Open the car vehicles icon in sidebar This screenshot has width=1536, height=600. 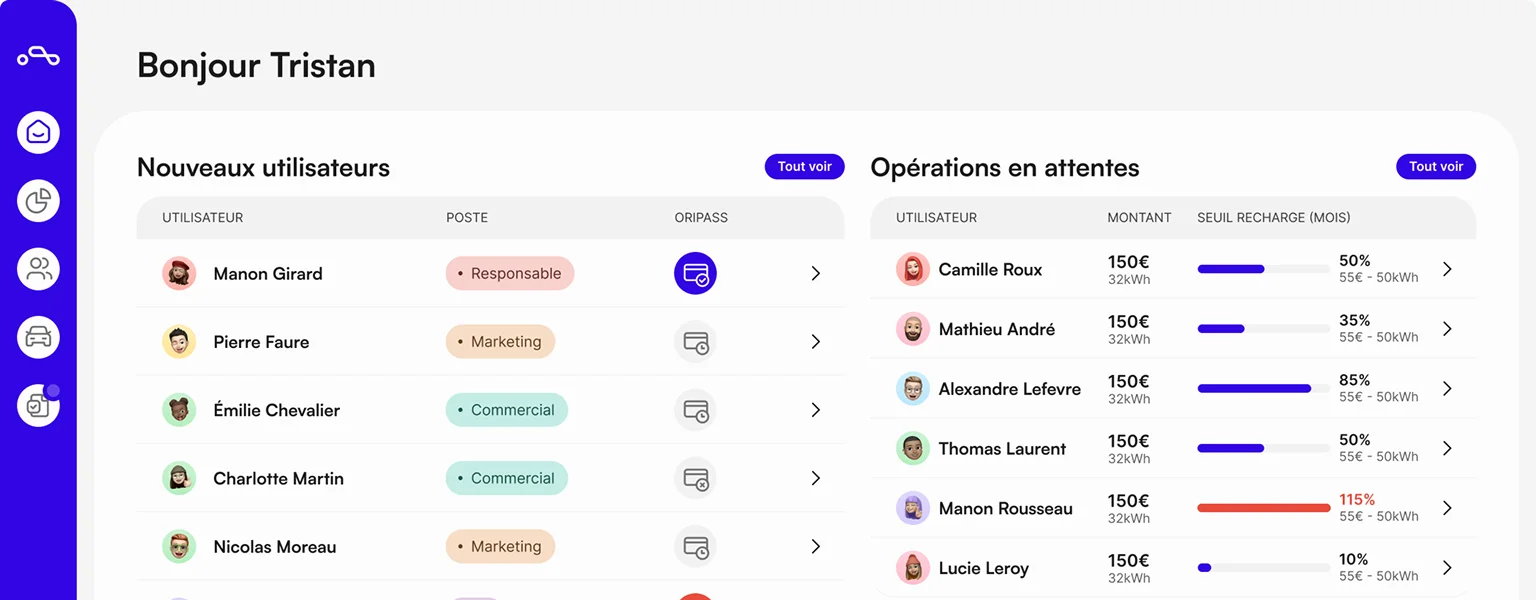(x=38, y=337)
